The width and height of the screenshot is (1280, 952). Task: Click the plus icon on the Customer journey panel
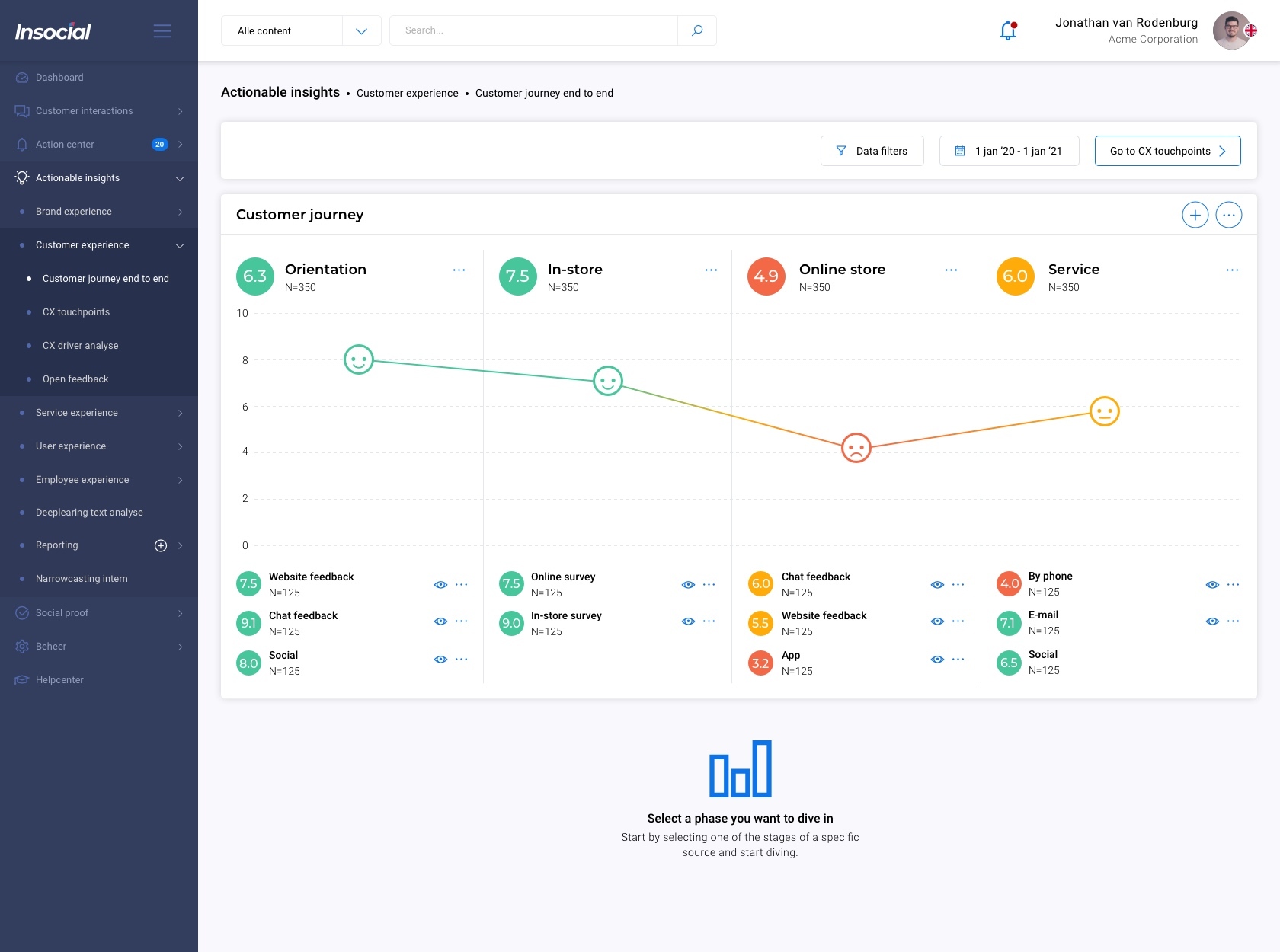coord(1195,215)
